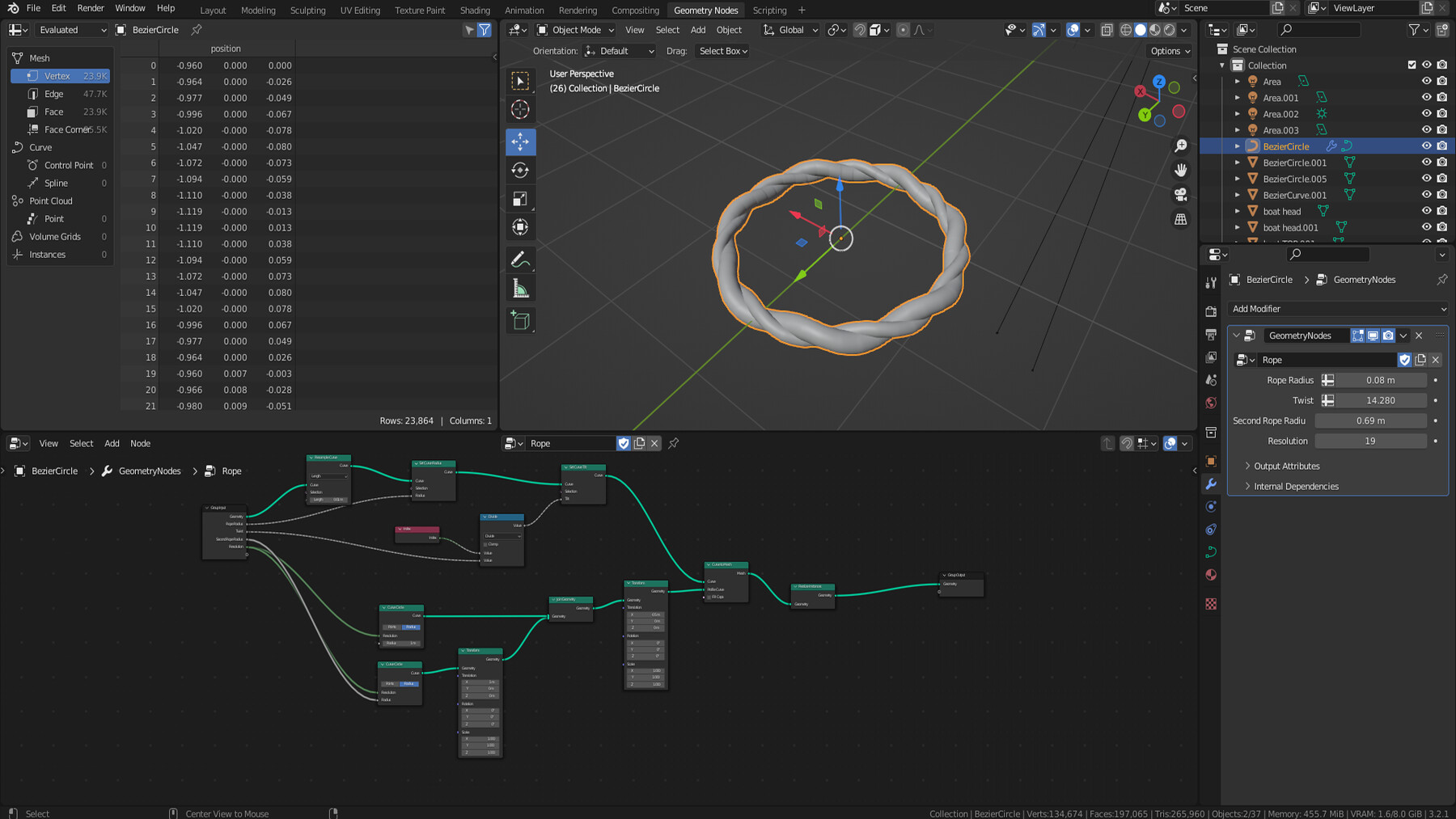Switch to the Shading workspace tab
Image resolution: width=1456 pixels, height=819 pixels.
click(474, 10)
